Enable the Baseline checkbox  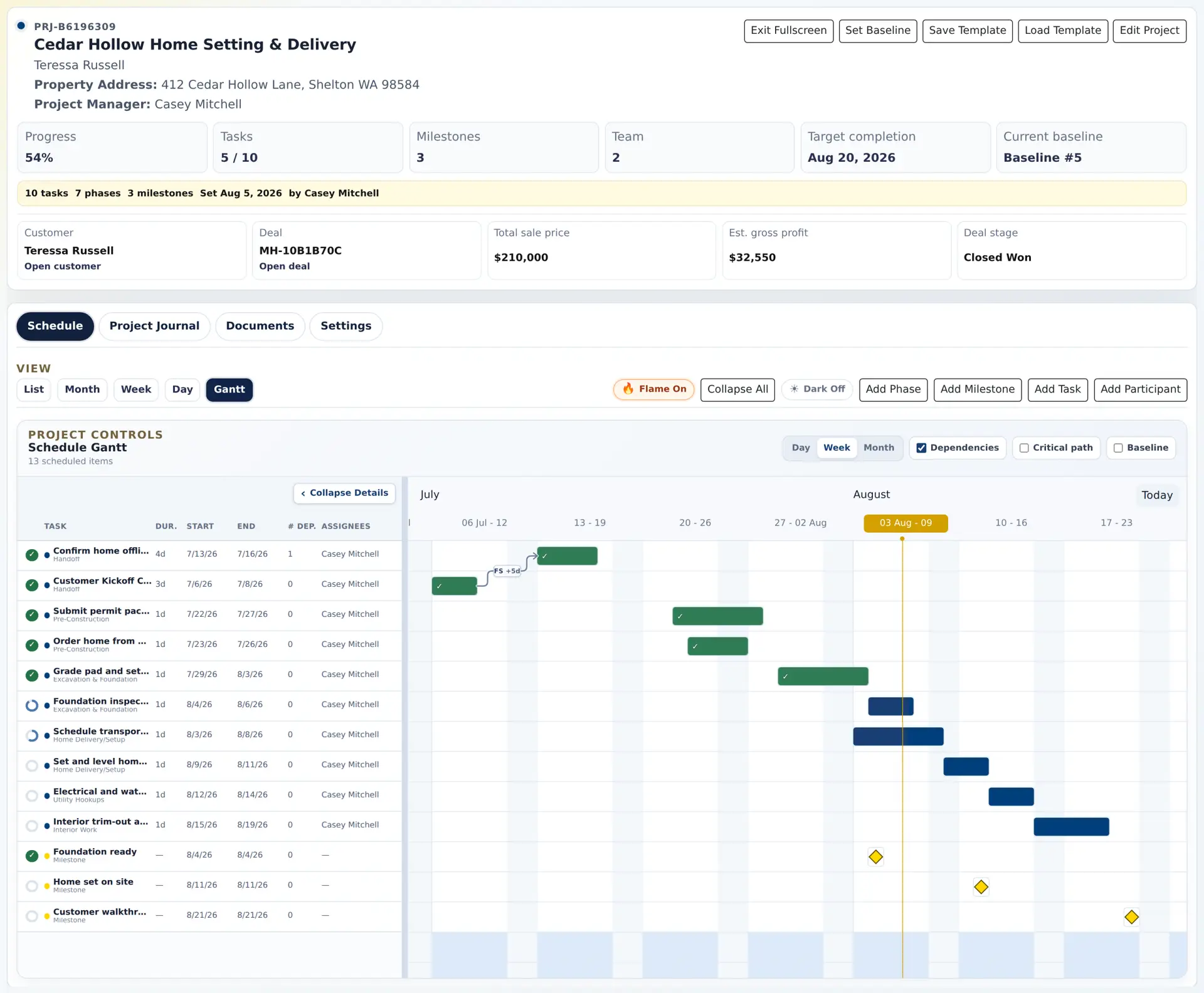point(1118,448)
